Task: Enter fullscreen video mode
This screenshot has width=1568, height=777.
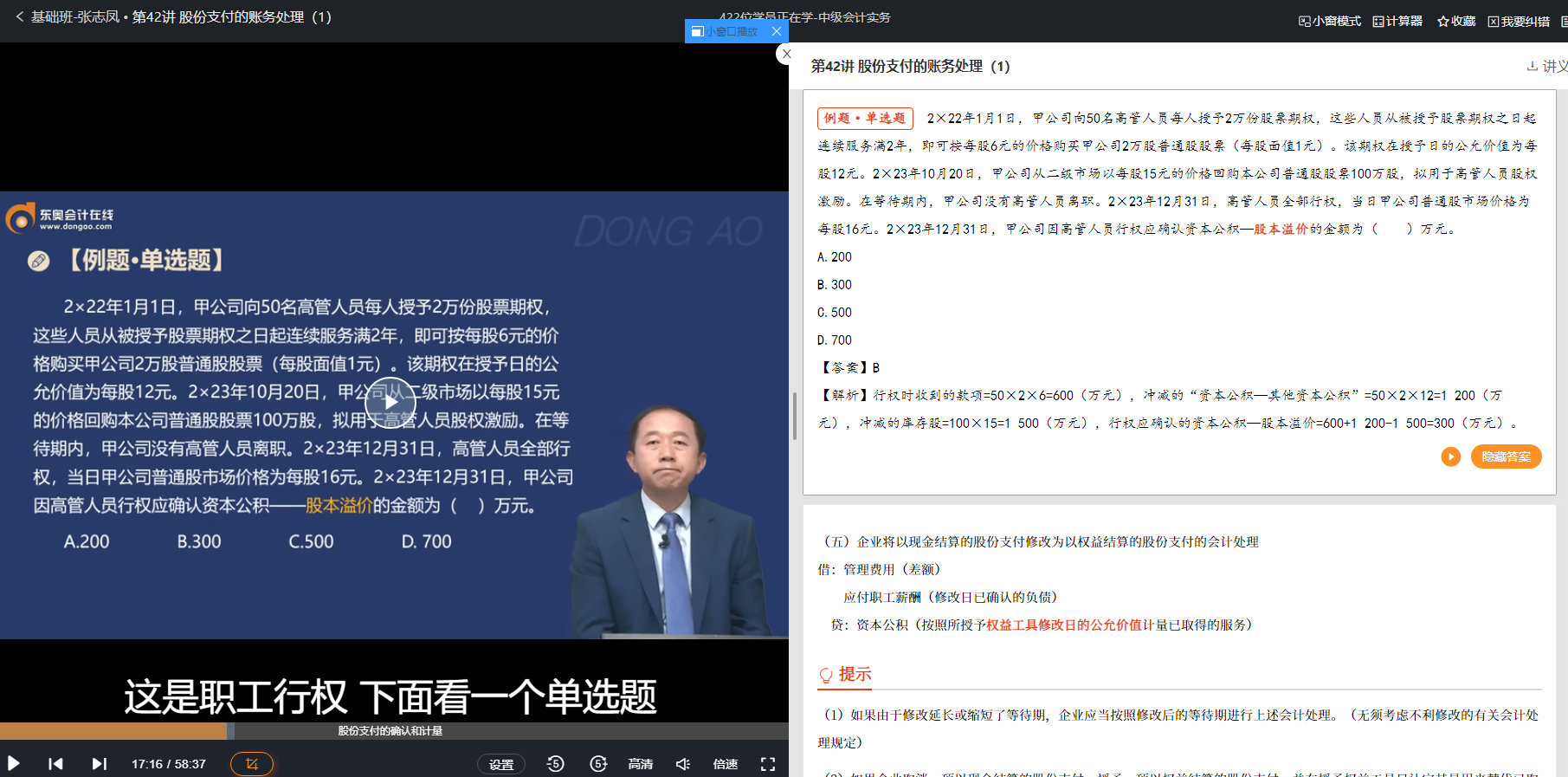Action: tap(767, 763)
